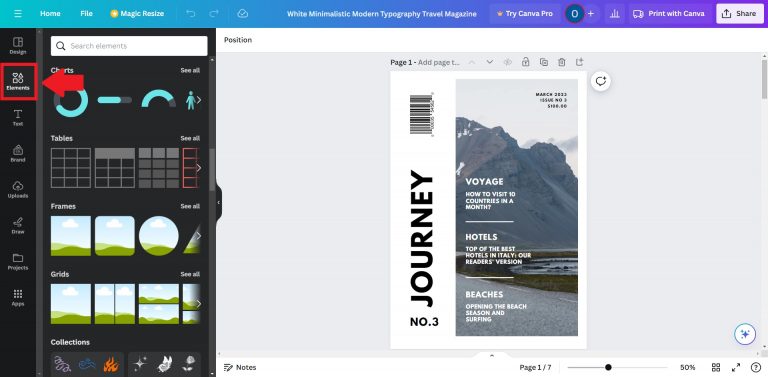Insert the two-row grid
768x377 pixels.
click(159, 304)
